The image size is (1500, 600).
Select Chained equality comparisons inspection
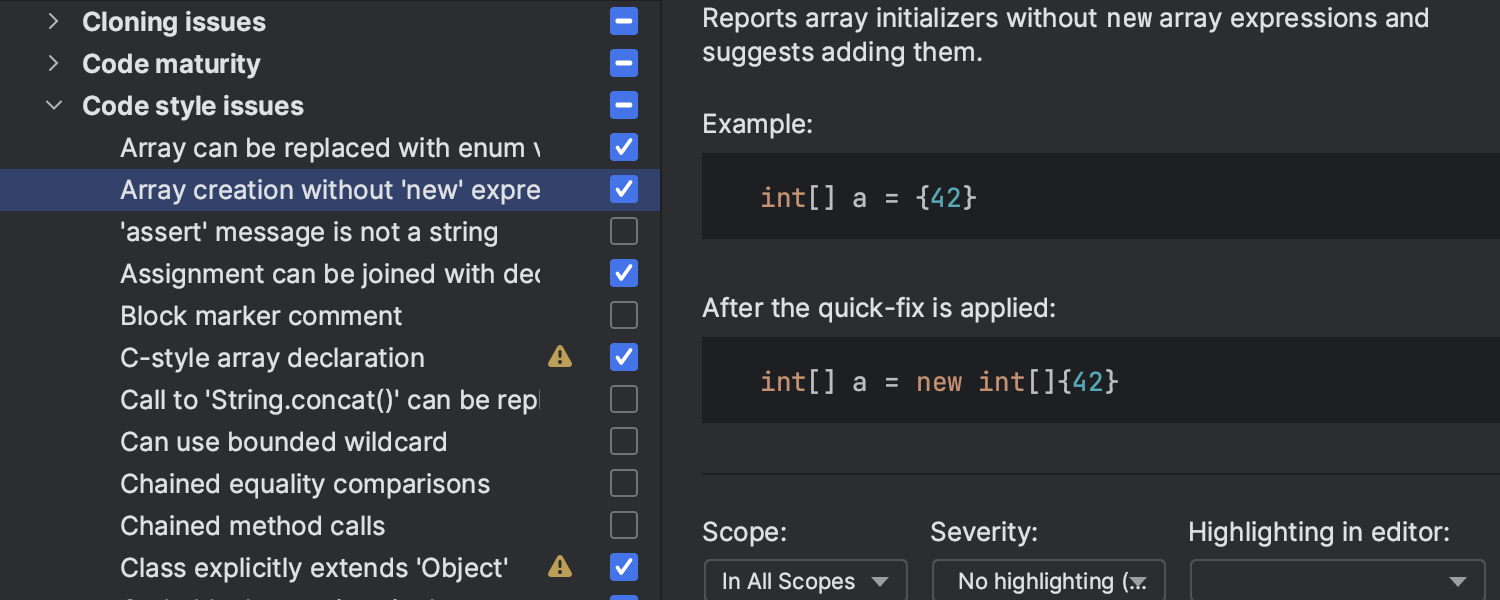coord(305,483)
